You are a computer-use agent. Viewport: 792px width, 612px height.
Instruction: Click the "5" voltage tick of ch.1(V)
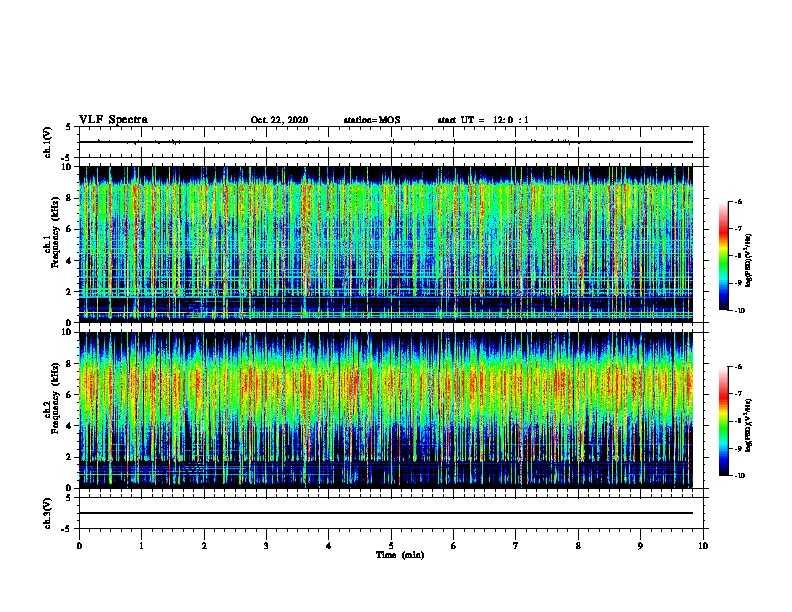click(x=69, y=127)
